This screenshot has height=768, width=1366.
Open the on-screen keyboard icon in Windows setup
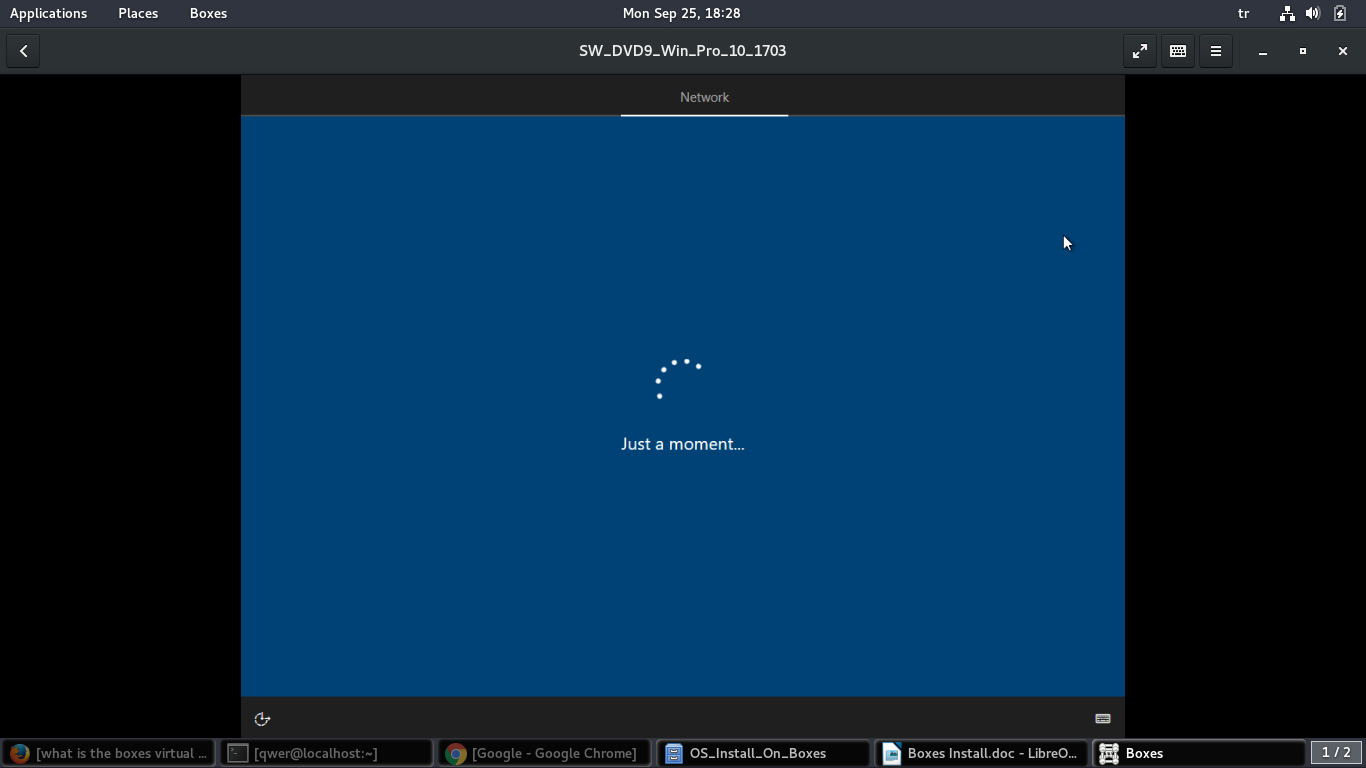point(1103,719)
